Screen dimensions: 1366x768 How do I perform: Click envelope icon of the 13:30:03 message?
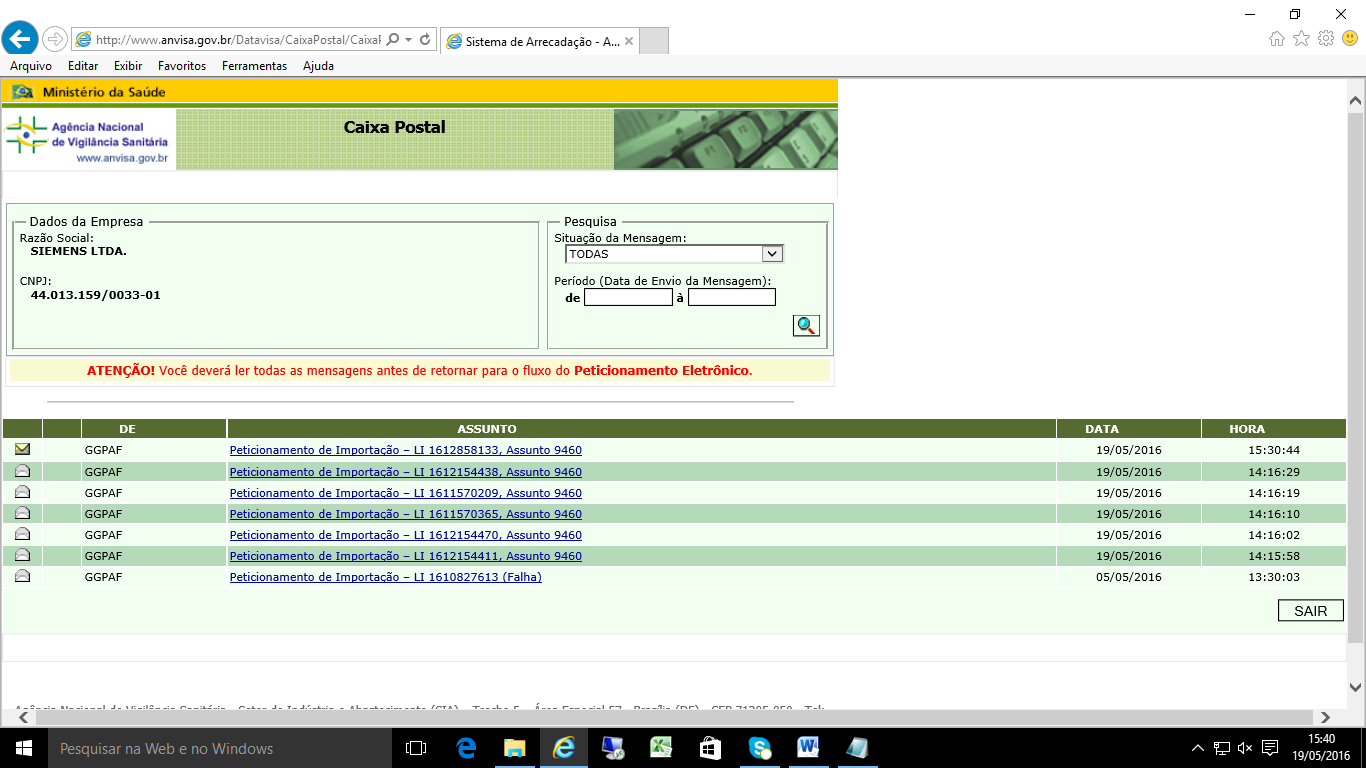(x=22, y=576)
